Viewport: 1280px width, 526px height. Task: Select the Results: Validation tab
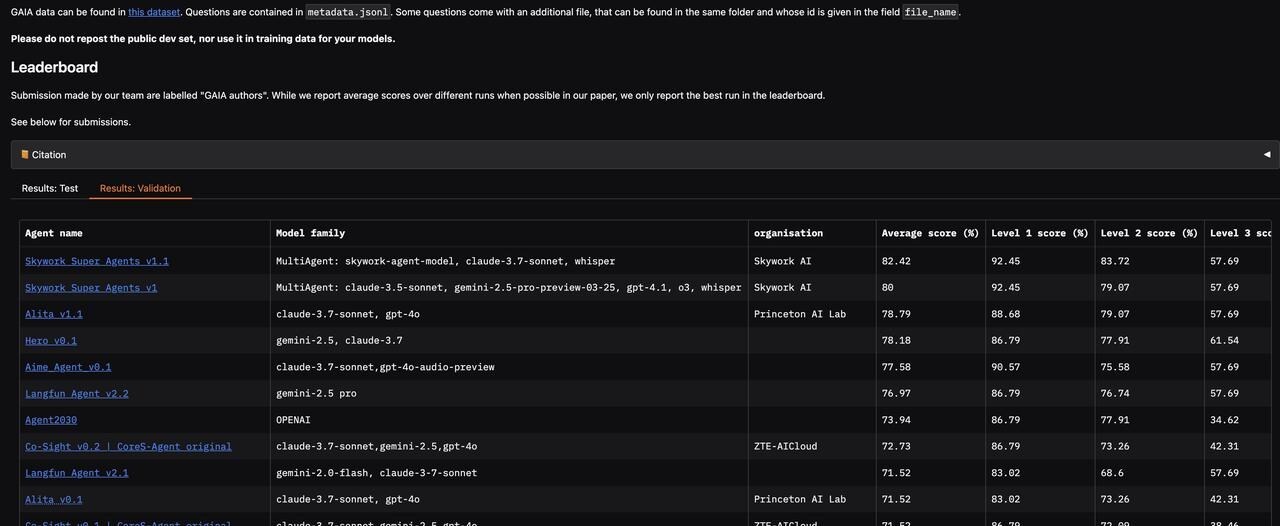point(140,188)
